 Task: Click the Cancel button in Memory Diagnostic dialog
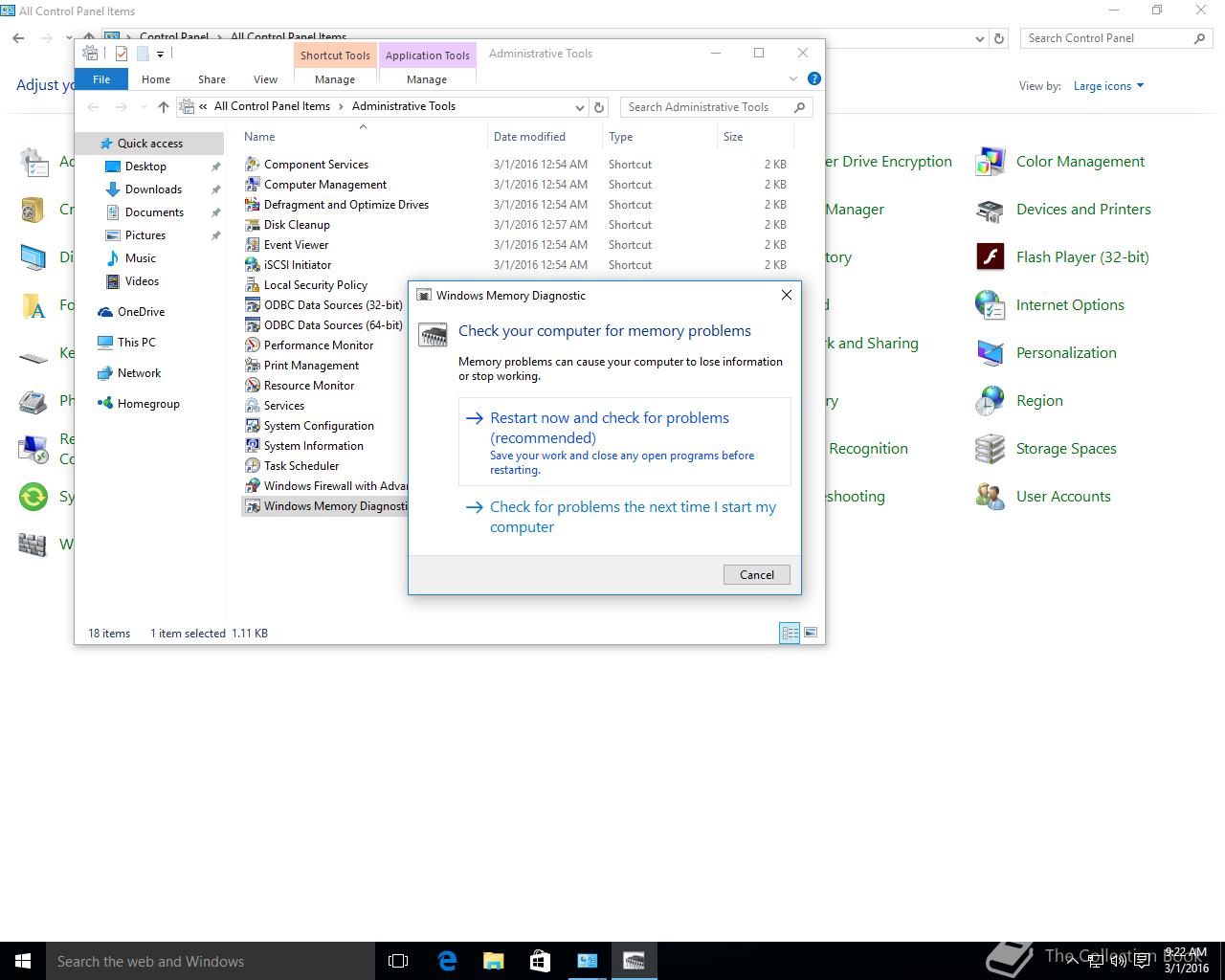pyautogui.click(x=756, y=574)
